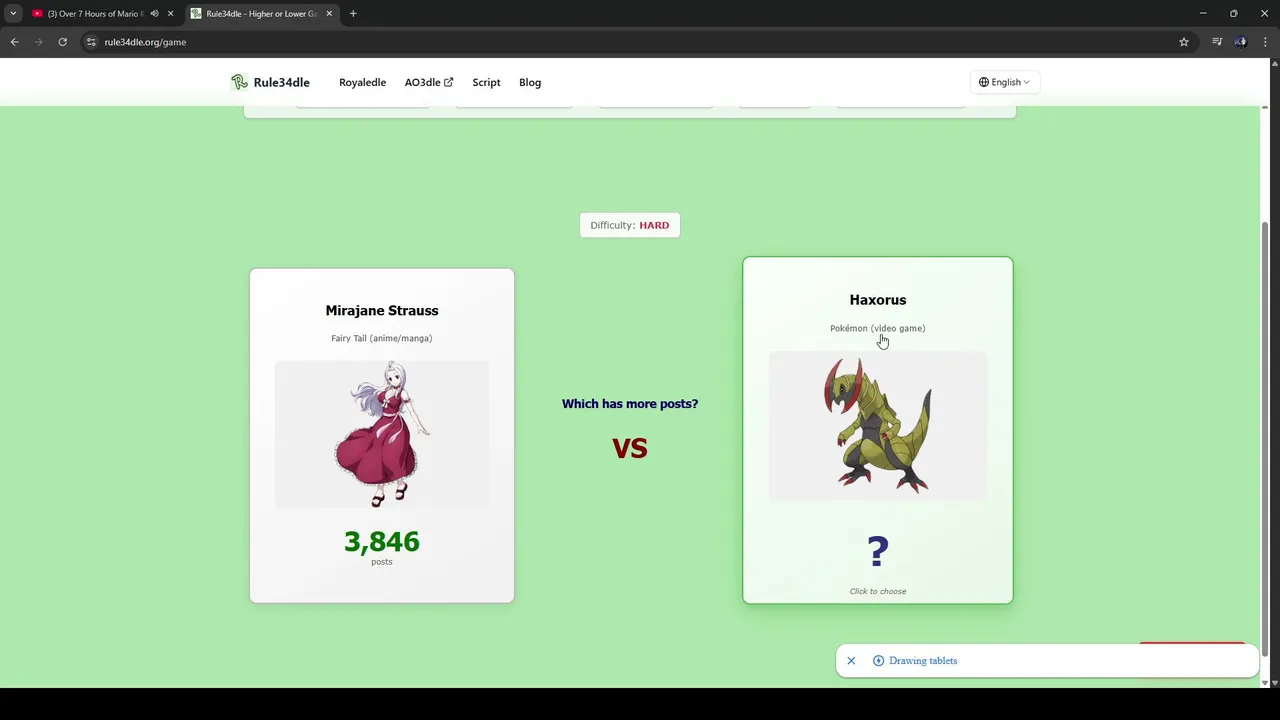This screenshot has width=1280, height=720.
Task: Click the YouTube favicon on first tab
Action: (37, 13)
